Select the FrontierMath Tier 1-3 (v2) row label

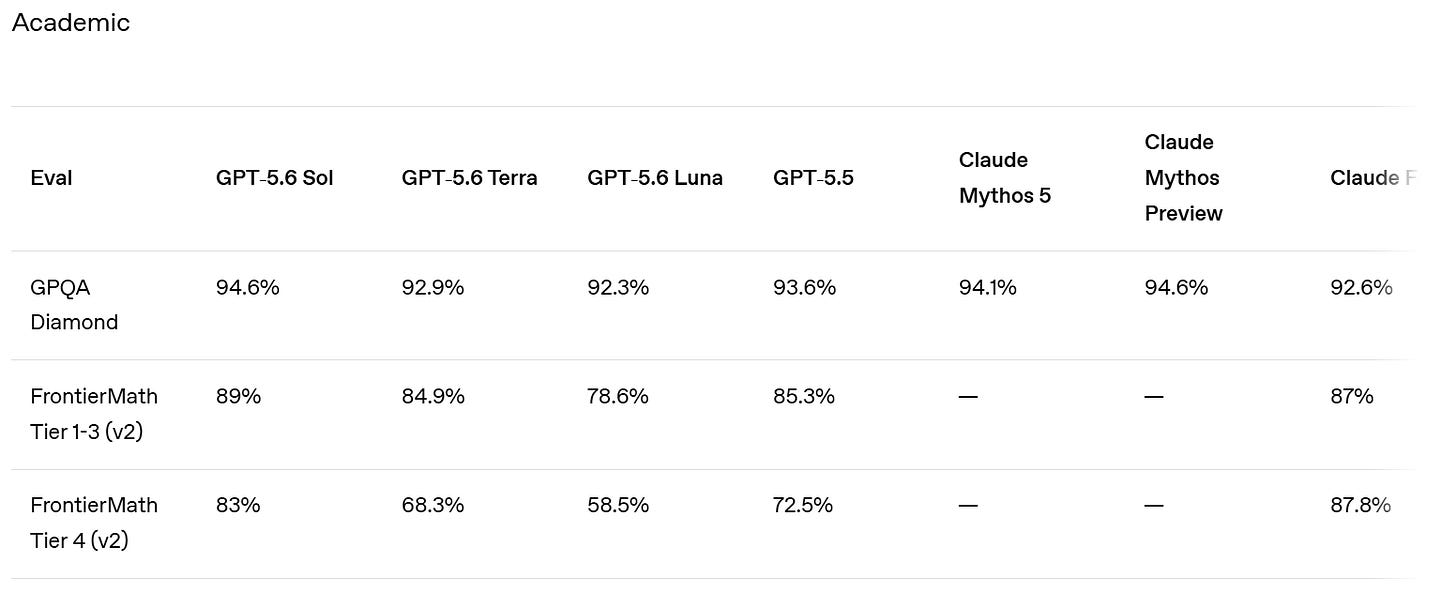point(94,414)
